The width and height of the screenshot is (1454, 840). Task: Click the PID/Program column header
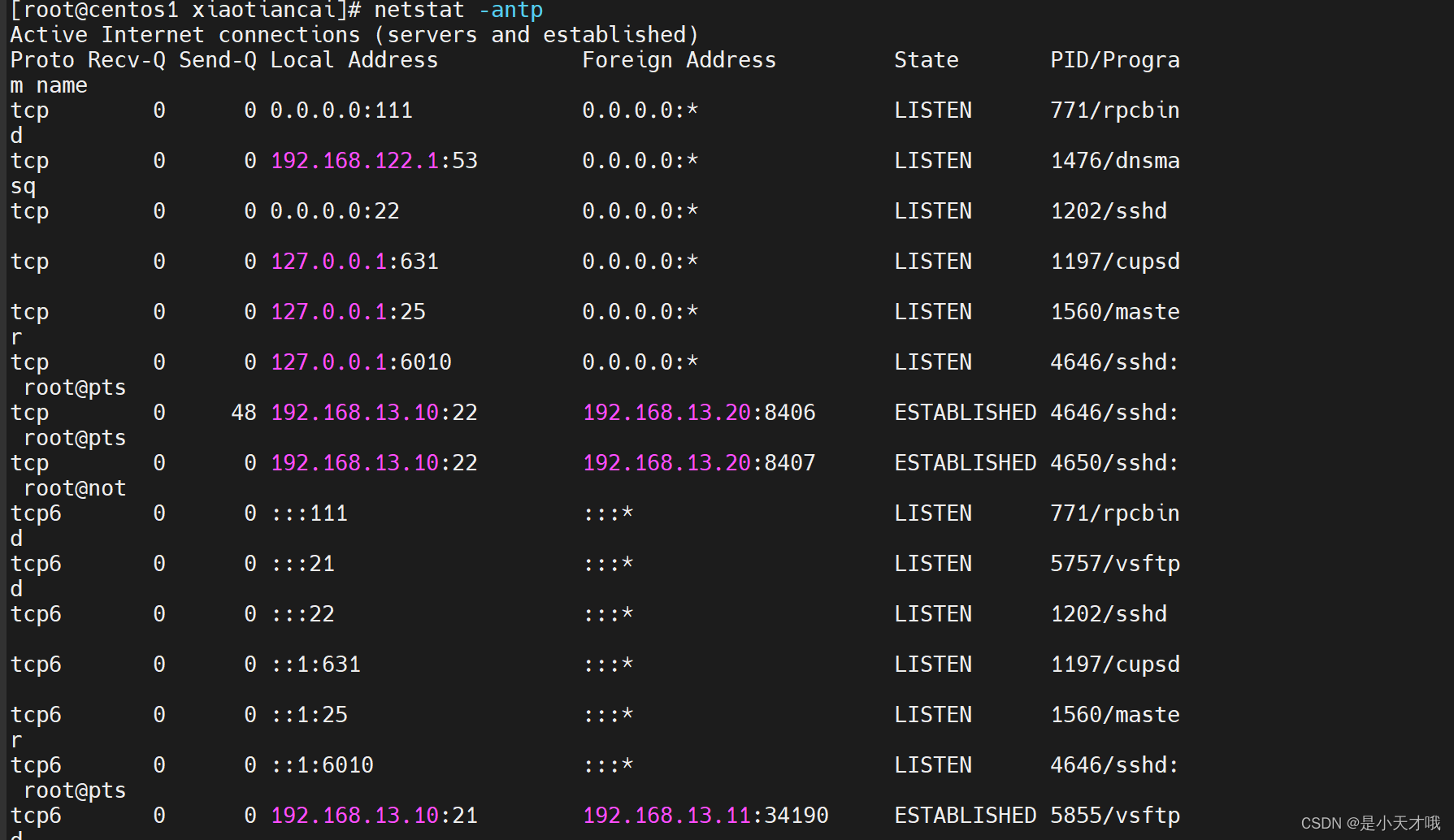pyautogui.click(x=1113, y=59)
